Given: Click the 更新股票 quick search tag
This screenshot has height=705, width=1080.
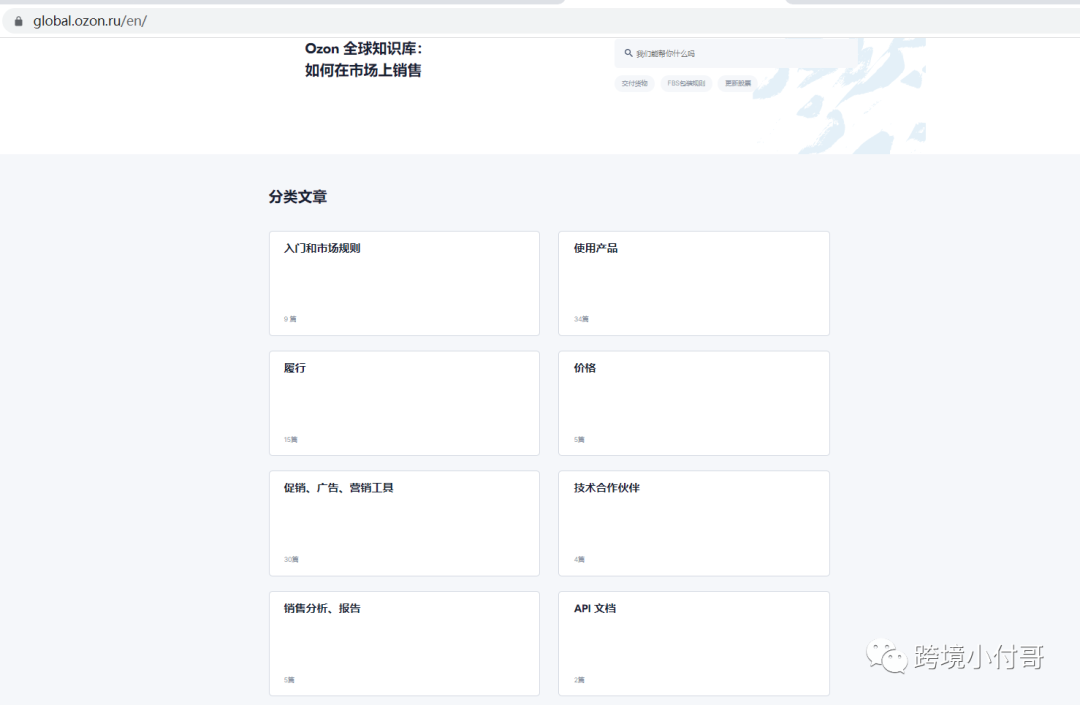Looking at the screenshot, I should (x=738, y=83).
